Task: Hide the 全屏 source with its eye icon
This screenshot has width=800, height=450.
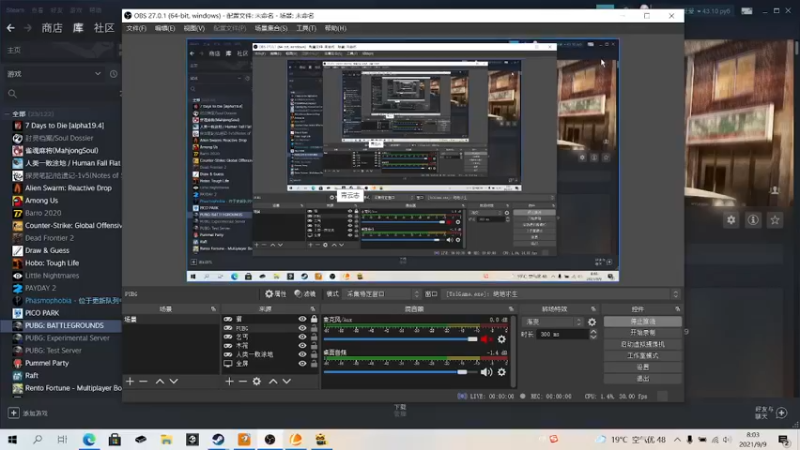Action: point(302,364)
